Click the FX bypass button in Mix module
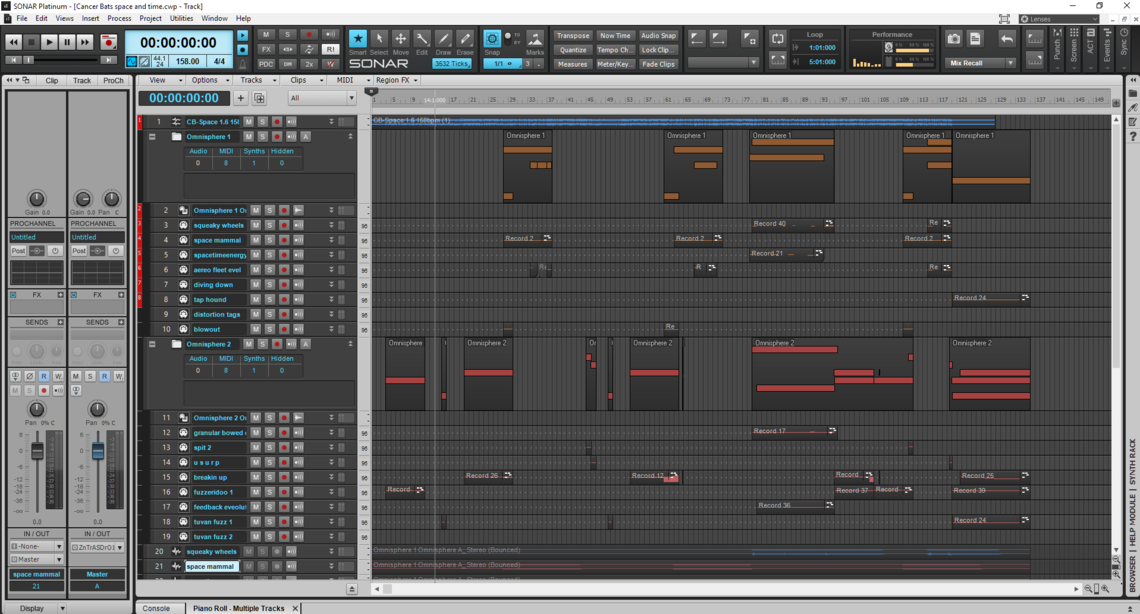 tap(266, 49)
